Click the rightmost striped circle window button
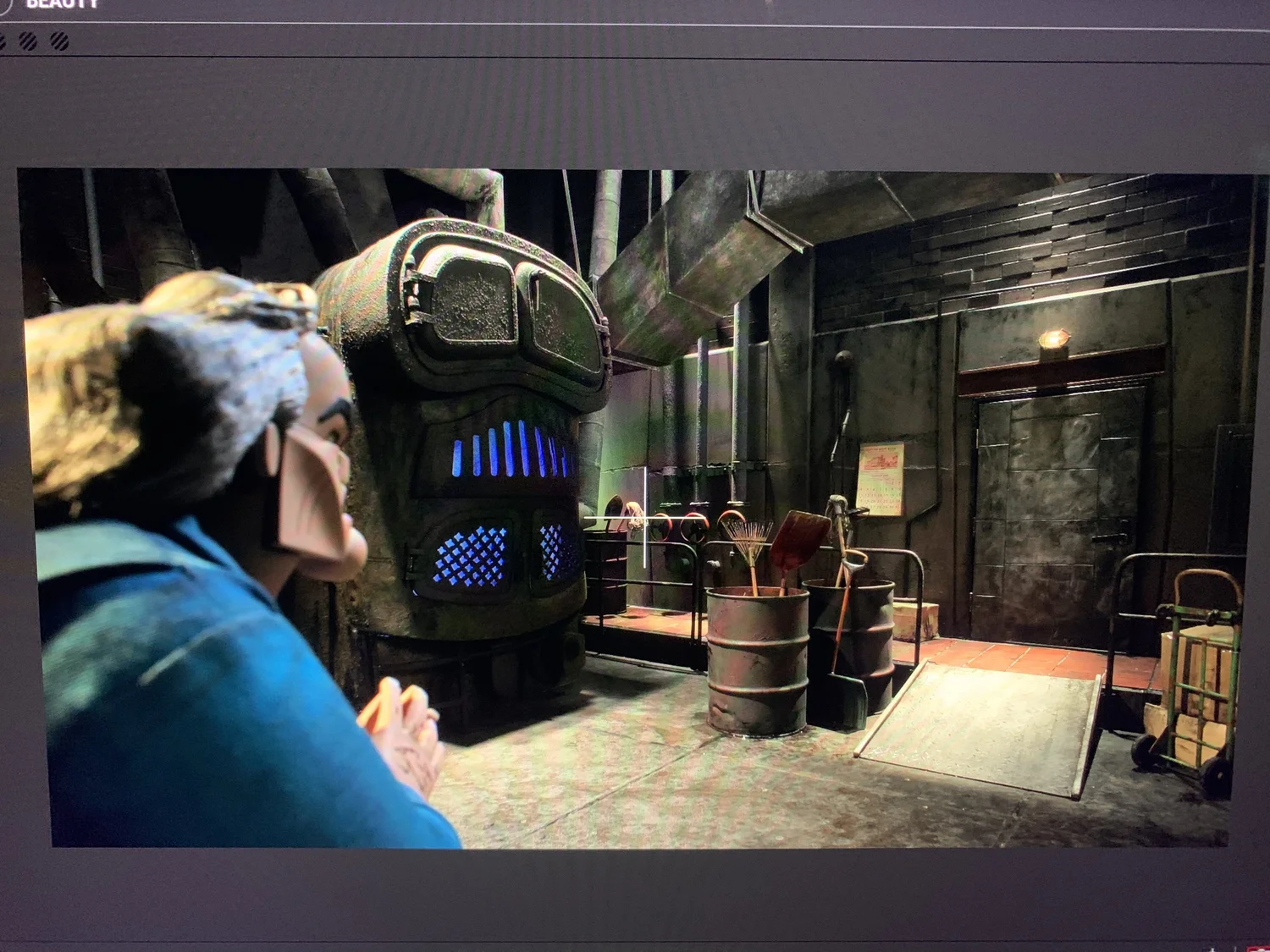The image size is (1270, 952). point(59,41)
